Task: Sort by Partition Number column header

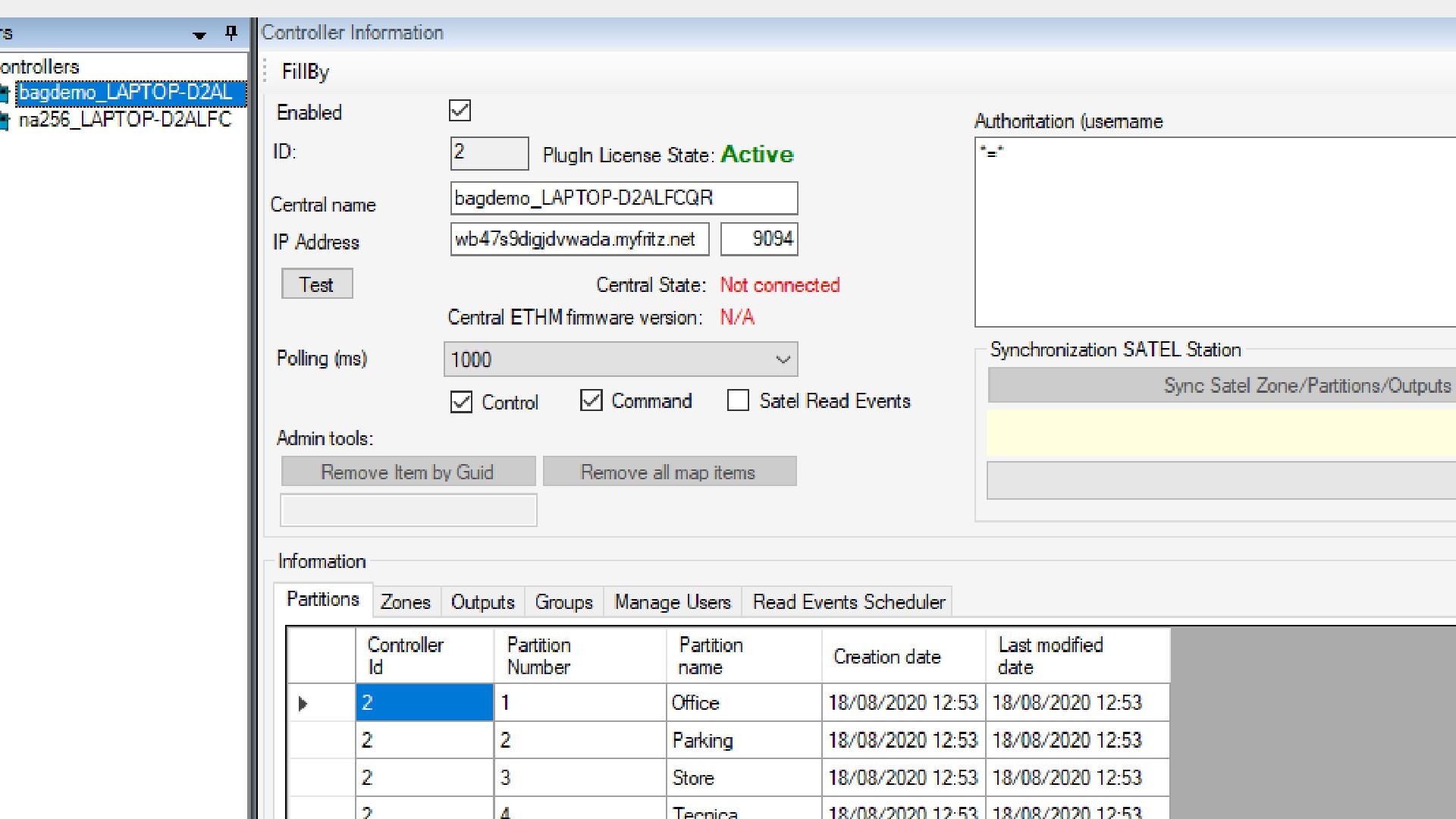Action: click(580, 656)
